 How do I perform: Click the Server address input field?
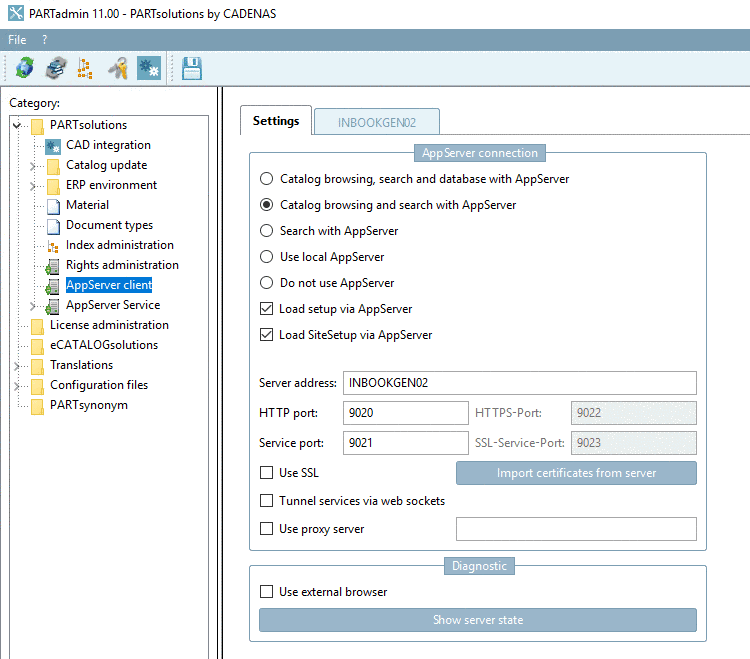519,383
